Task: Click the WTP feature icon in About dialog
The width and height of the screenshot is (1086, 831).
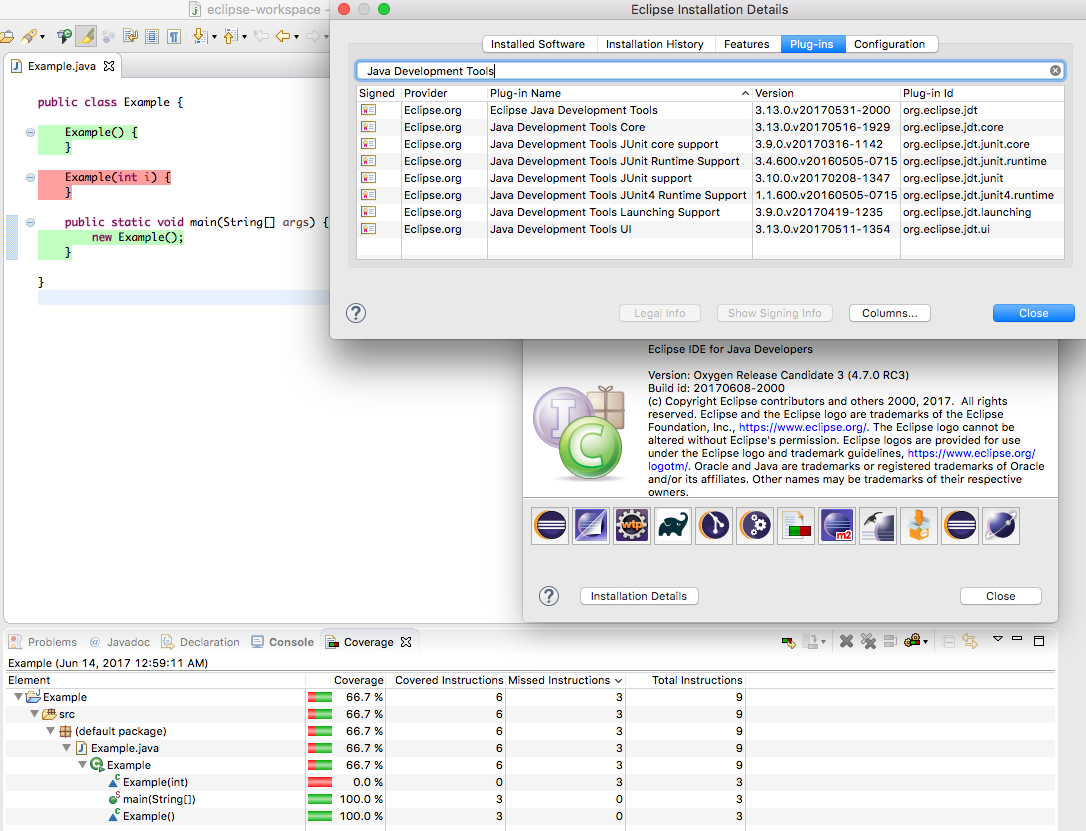Action: pos(632,526)
